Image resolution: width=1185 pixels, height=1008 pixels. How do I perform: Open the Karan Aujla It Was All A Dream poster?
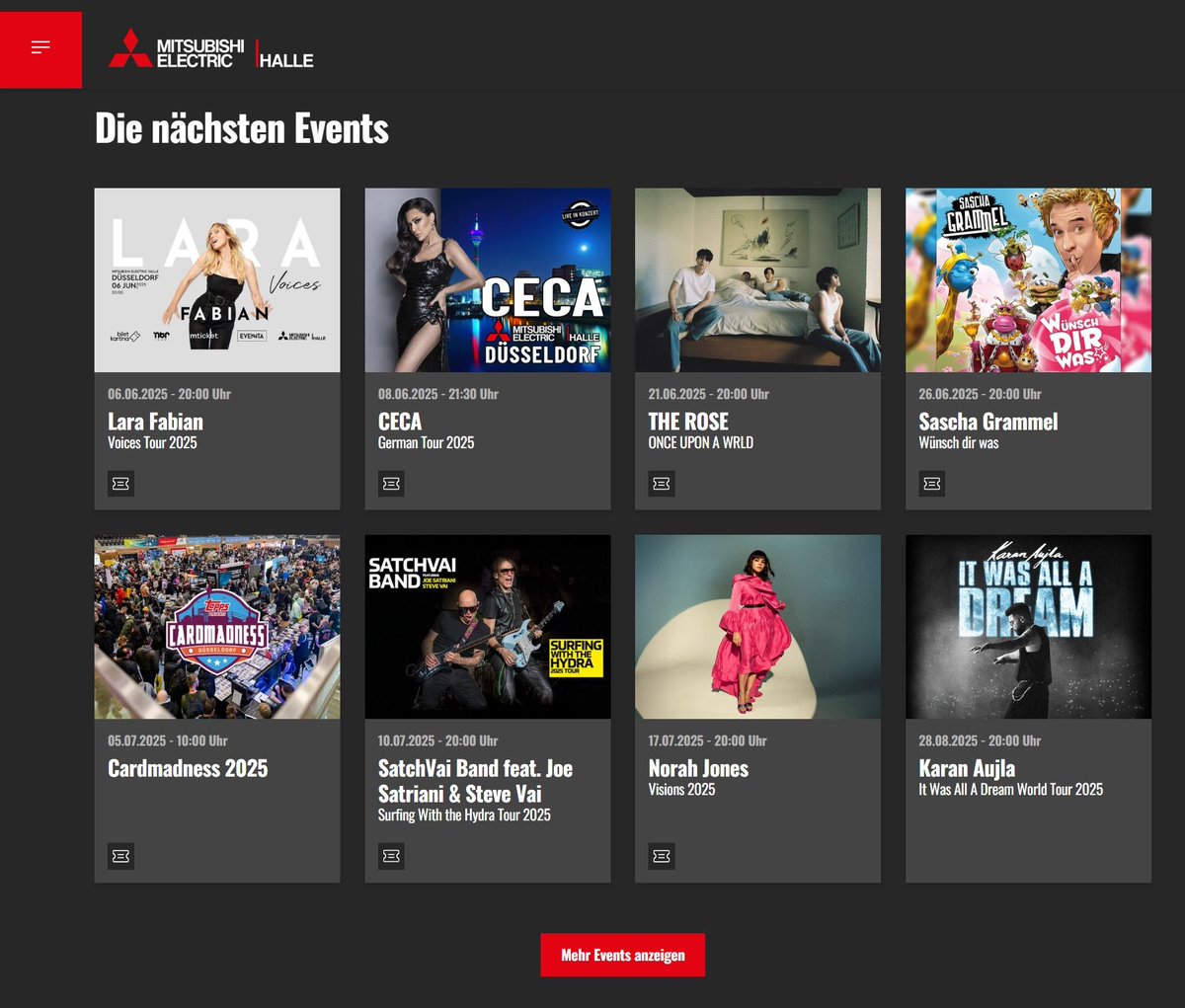tap(1028, 627)
